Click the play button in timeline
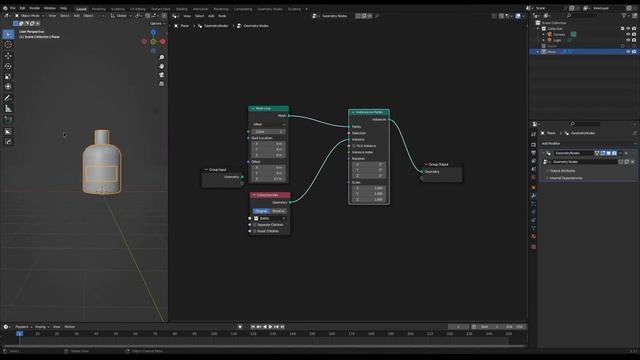This screenshot has height=360, width=640. [x=270, y=327]
